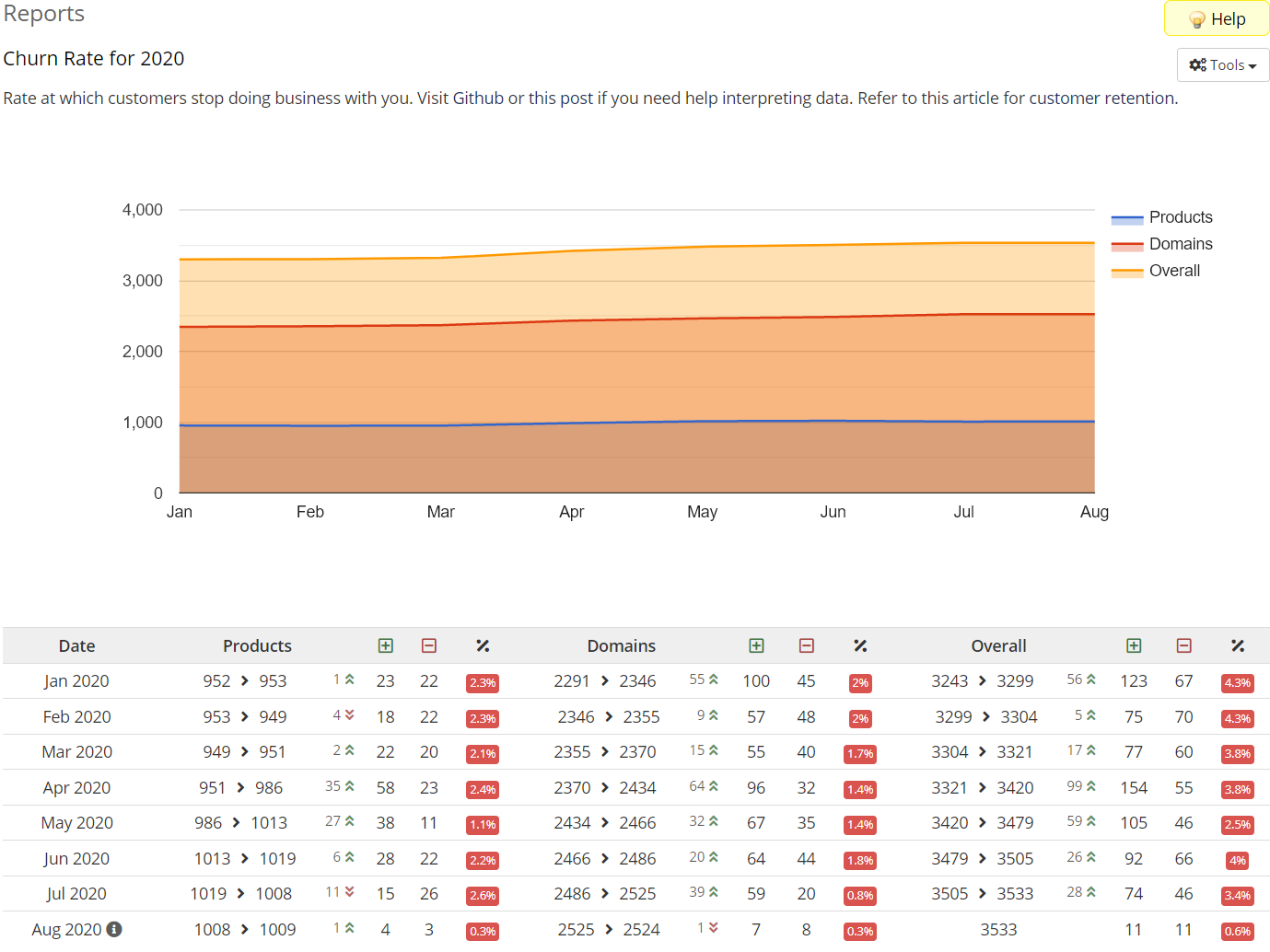Open the Help button
This screenshot has height=952, width=1270.
click(x=1217, y=18)
